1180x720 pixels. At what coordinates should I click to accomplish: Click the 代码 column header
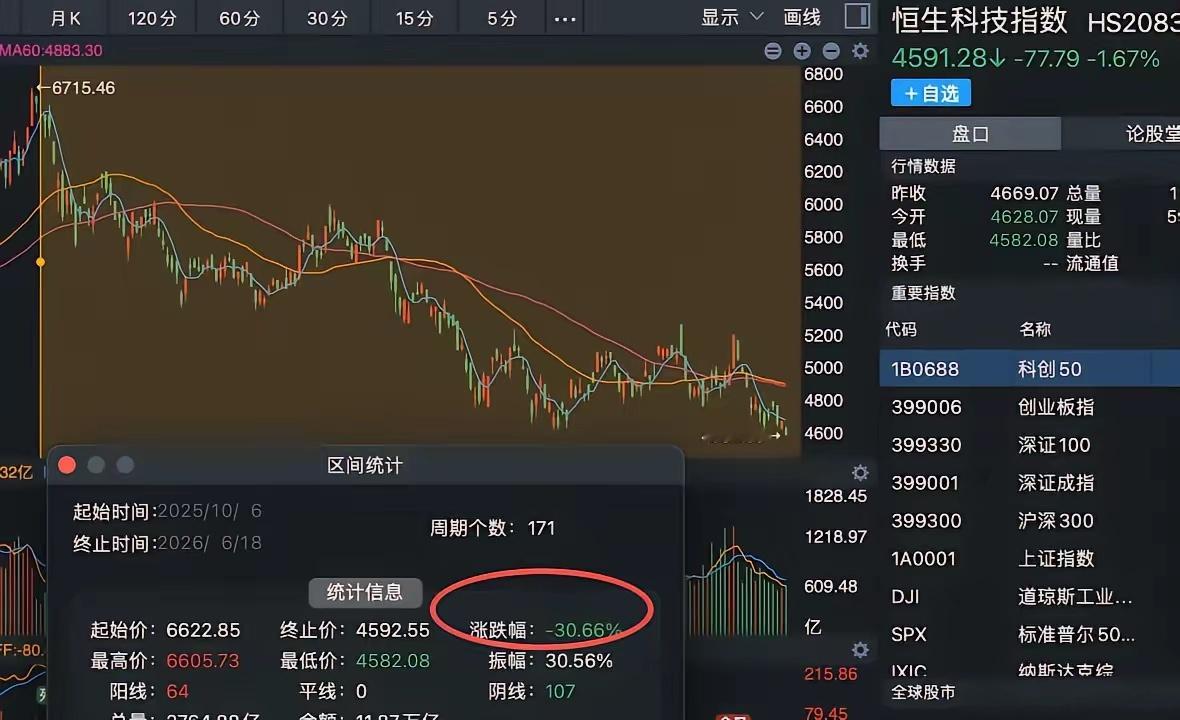pyautogui.click(x=901, y=329)
